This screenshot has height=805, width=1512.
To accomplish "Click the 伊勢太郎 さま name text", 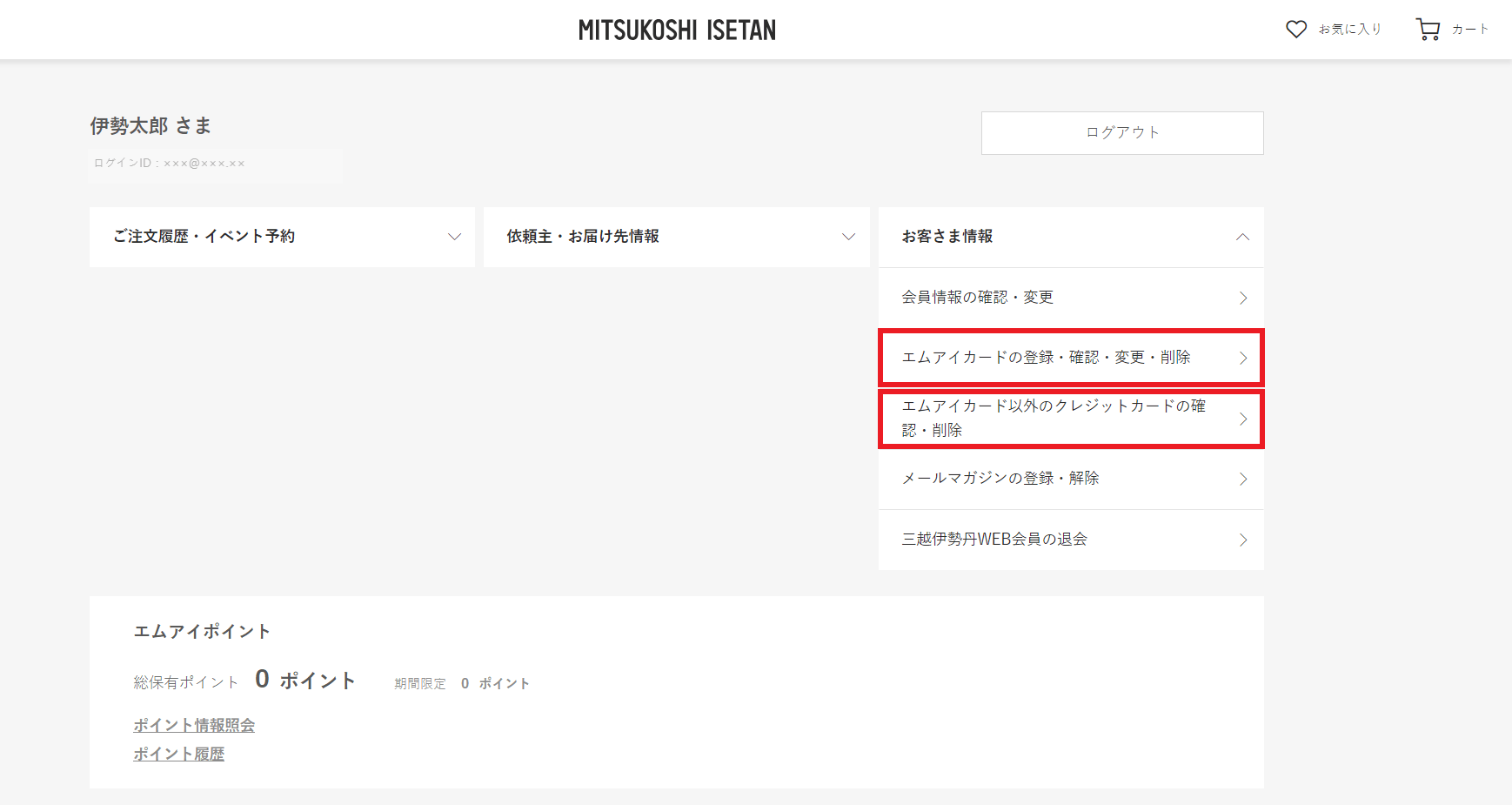I will tap(151, 126).
